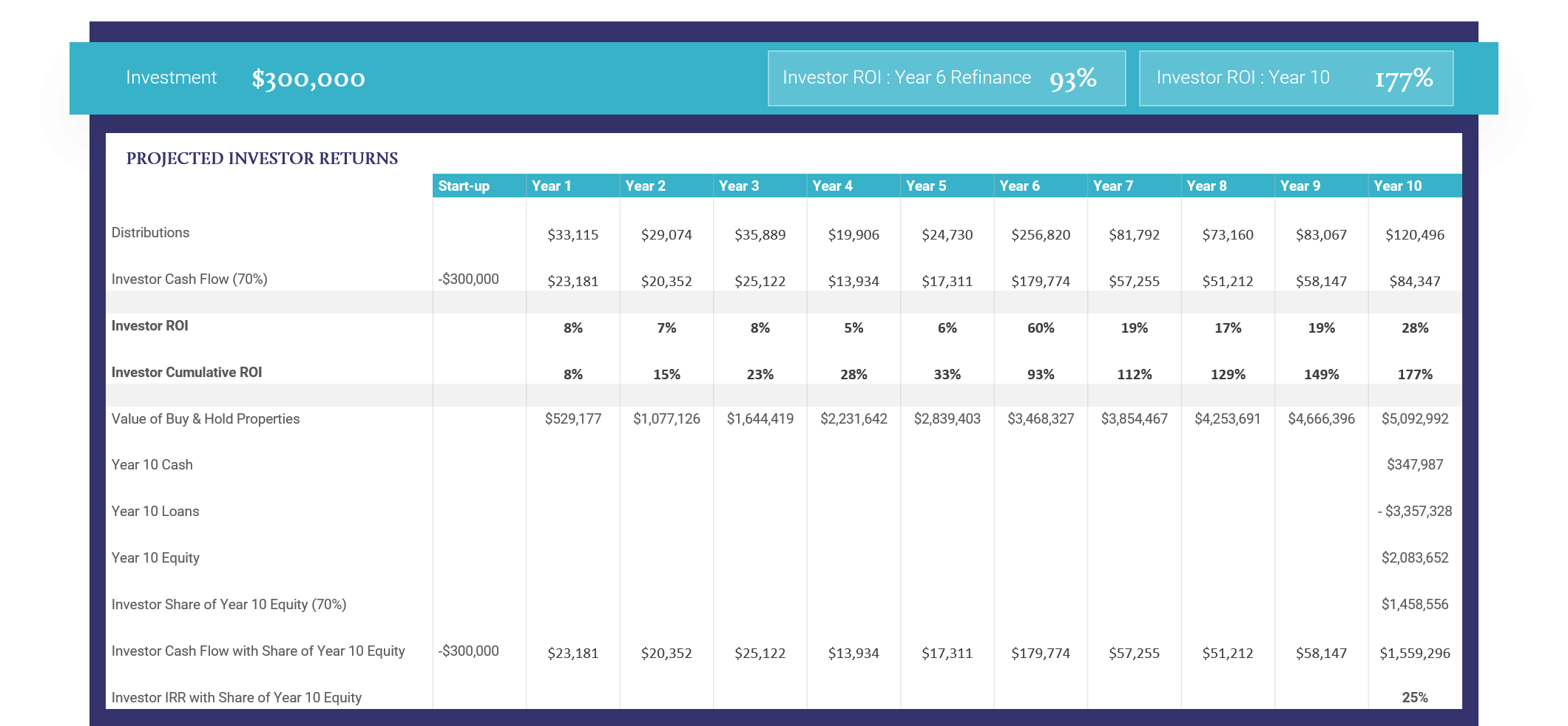This screenshot has height=726, width=1568.
Task: Select the $2,231,642 Year 4 property value
Action: [x=854, y=419]
